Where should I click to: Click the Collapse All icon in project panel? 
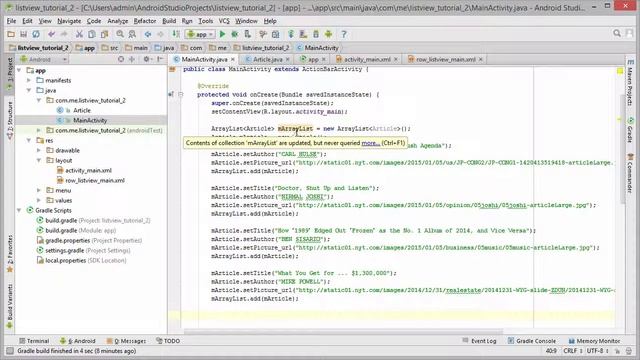(132, 59)
